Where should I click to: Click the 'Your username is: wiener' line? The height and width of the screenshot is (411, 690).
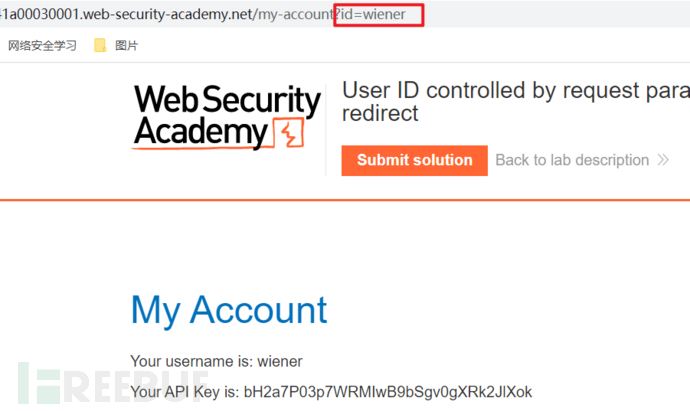[216, 361]
